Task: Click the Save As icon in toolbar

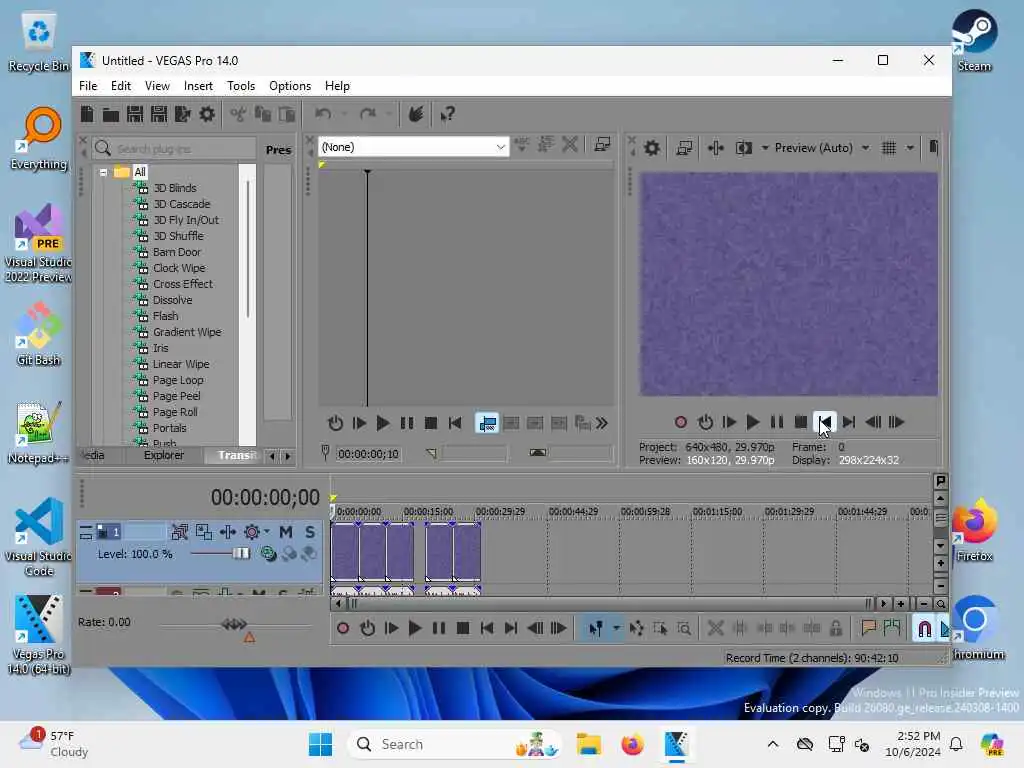Action: (x=159, y=114)
